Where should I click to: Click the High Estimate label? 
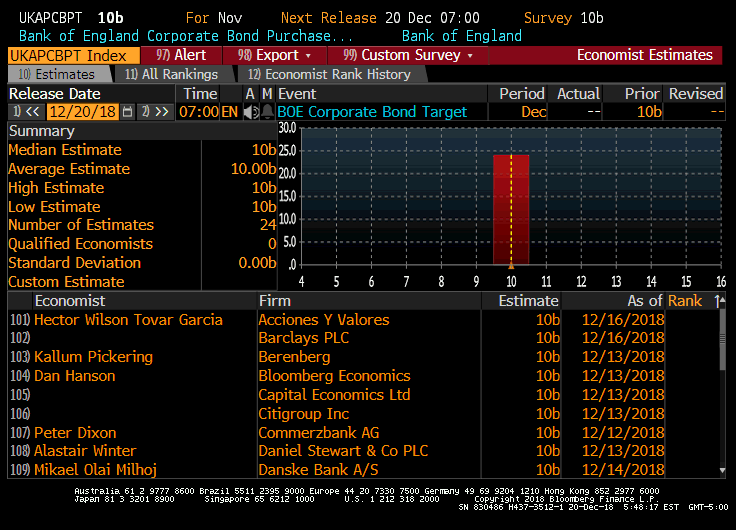56,188
